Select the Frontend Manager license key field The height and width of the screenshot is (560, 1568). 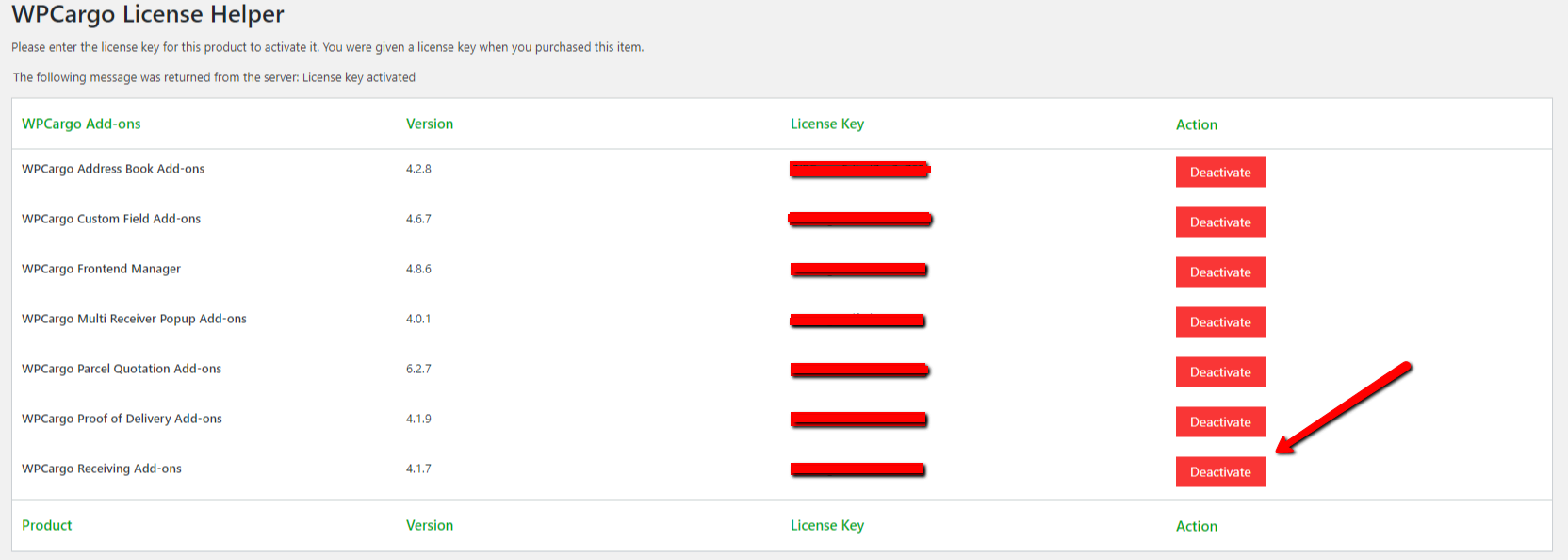(x=858, y=270)
